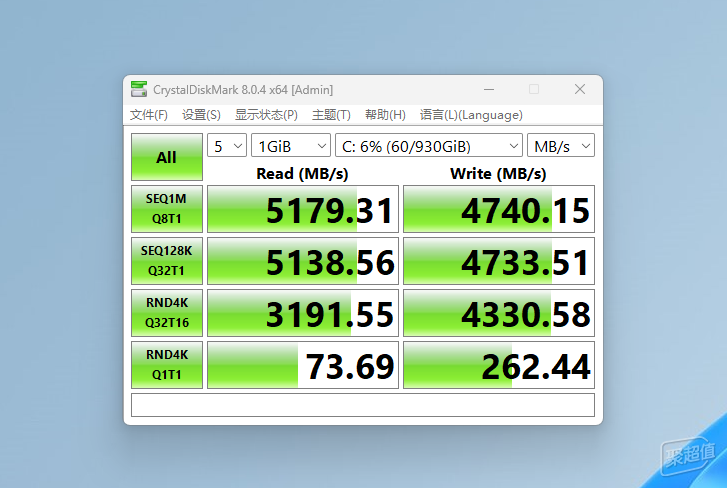
Task: Run the RND4K Q1T1 test
Action: (167, 365)
